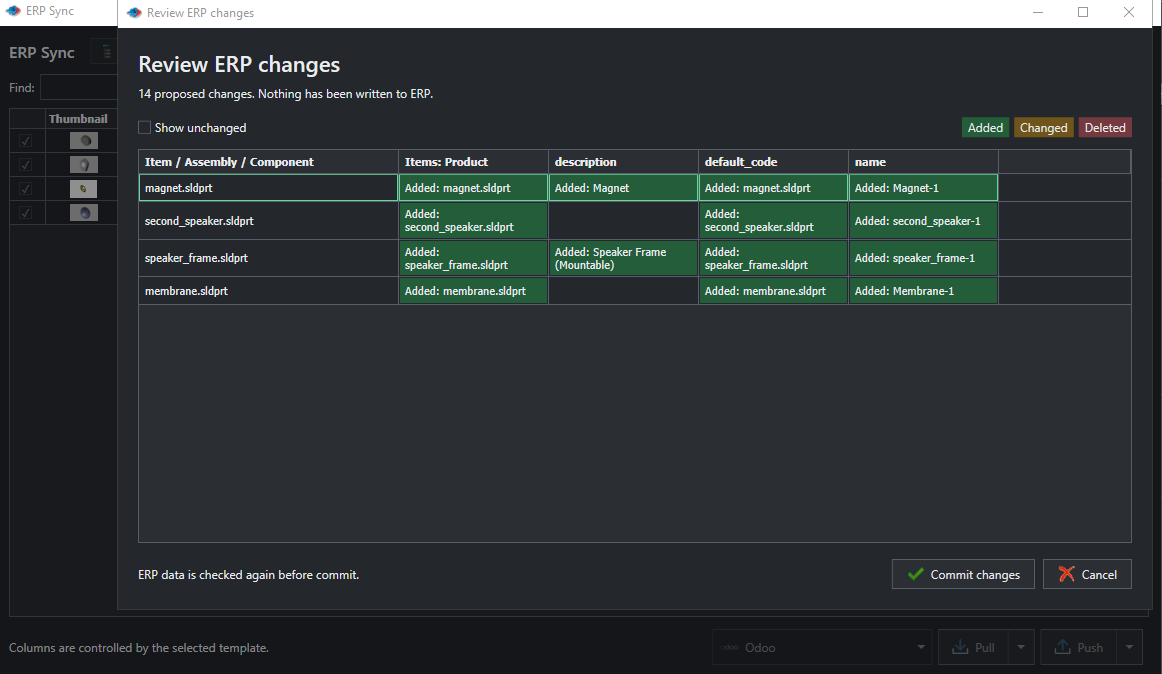Image resolution: width=1162 pixels, height=674 pixels.
Task: Click the 'Added: Magnet' description cell
Action: coord(623,188)
